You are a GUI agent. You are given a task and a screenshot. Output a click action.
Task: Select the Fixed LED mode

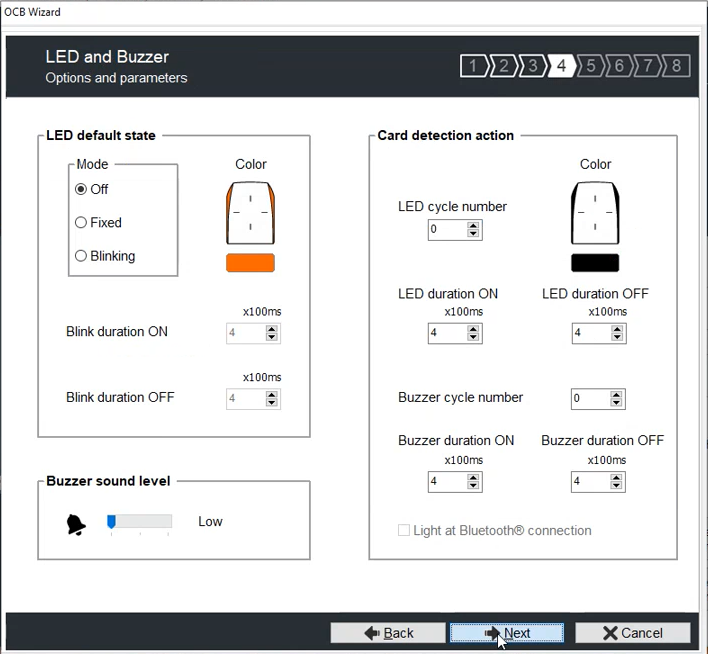(81, 223)
